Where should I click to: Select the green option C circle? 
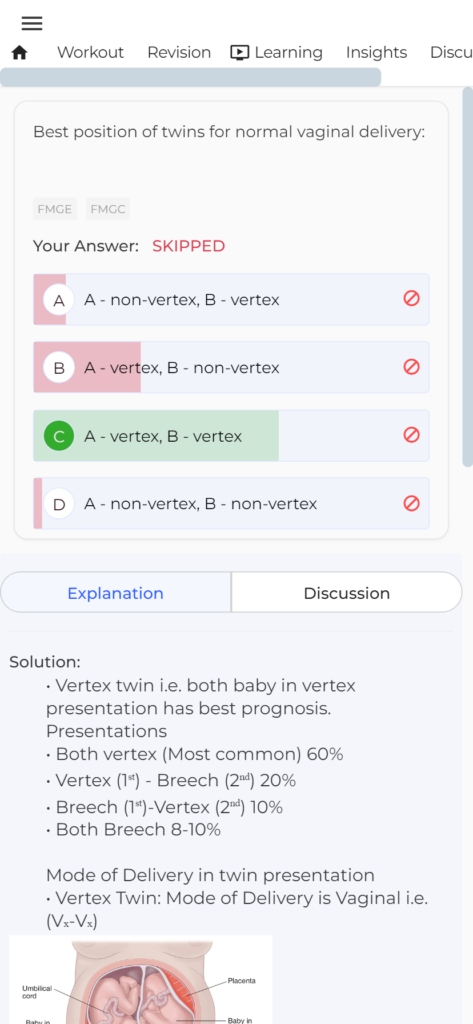(x=59, y=436)
